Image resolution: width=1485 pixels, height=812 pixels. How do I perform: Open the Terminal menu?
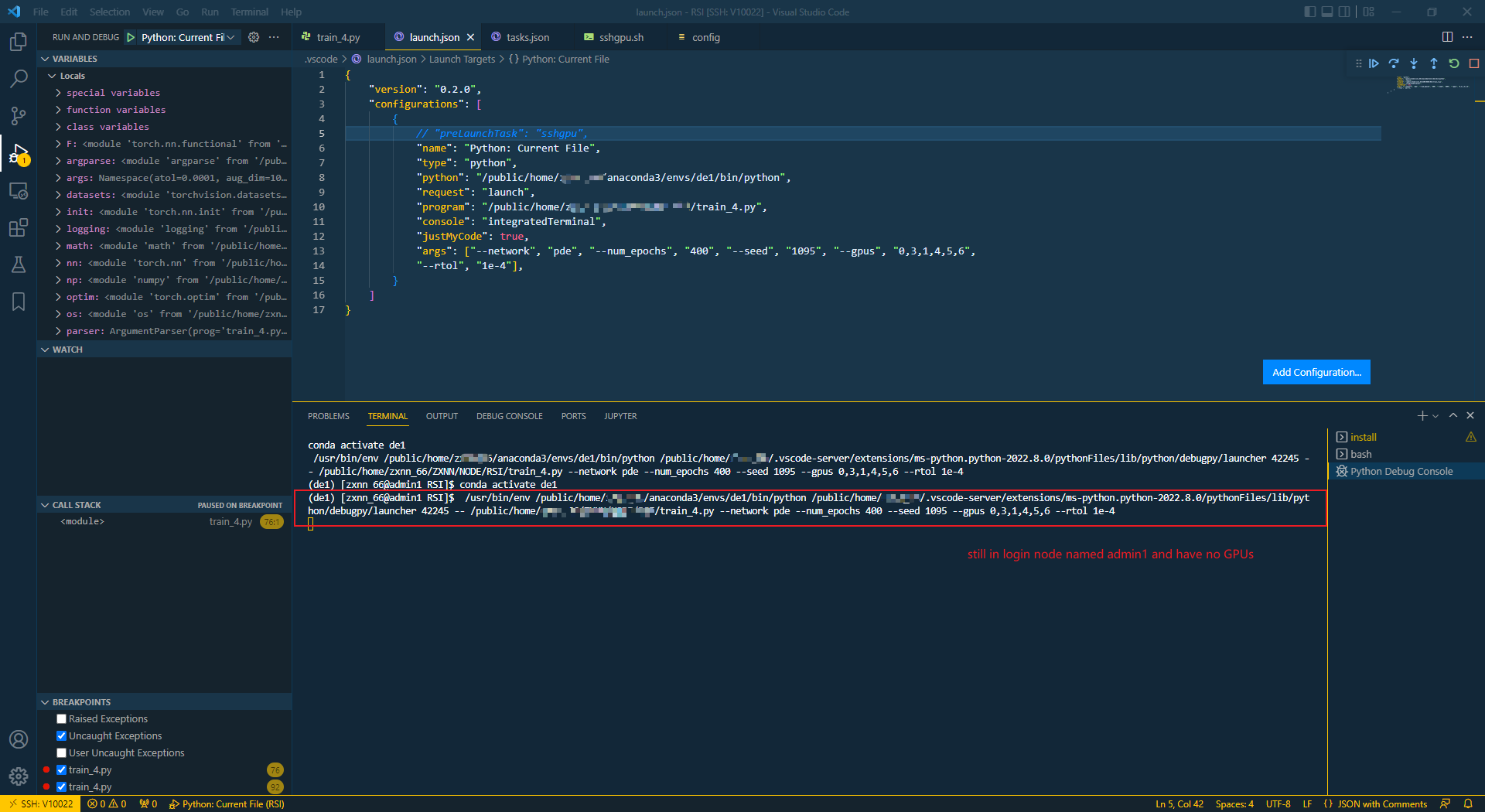tap(249, 12)
